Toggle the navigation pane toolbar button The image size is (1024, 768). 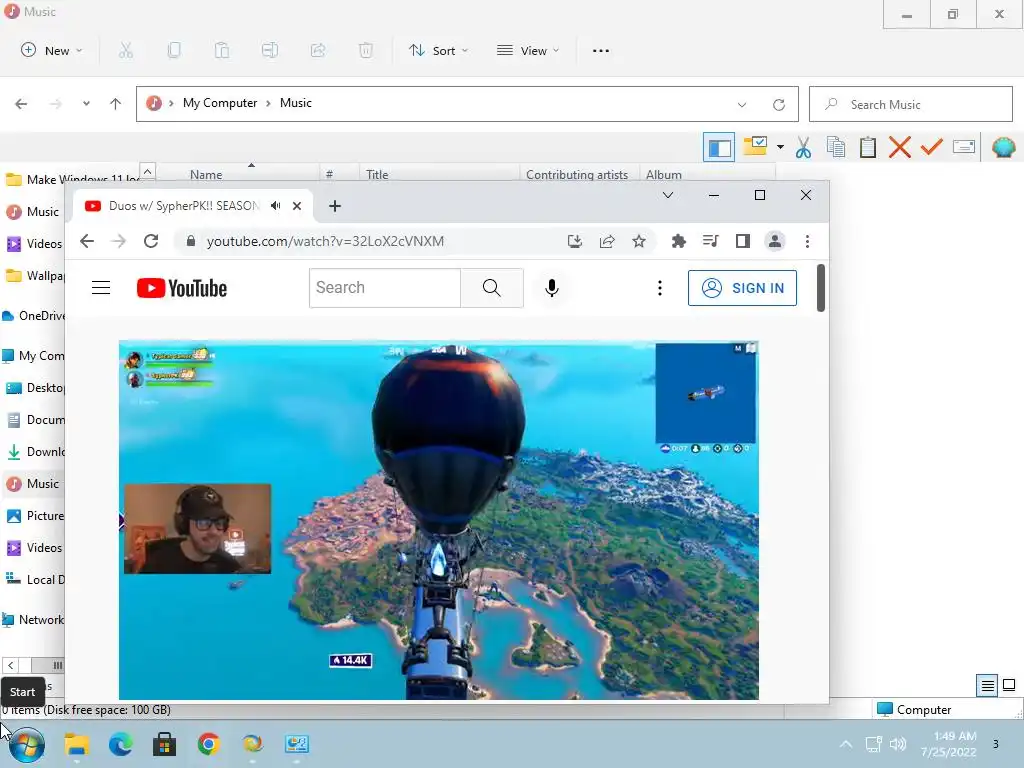(x=719, y=148)
